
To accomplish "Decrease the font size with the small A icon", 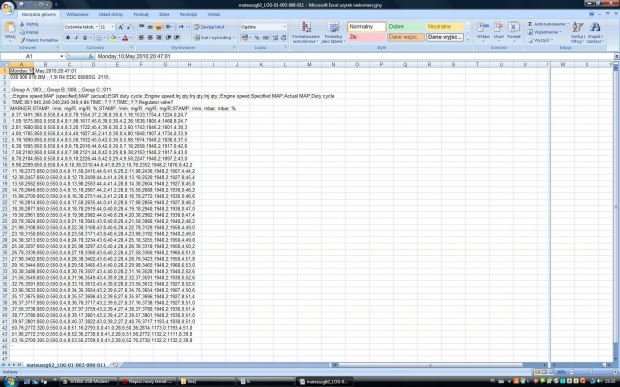I will click(x=129, y=27).
